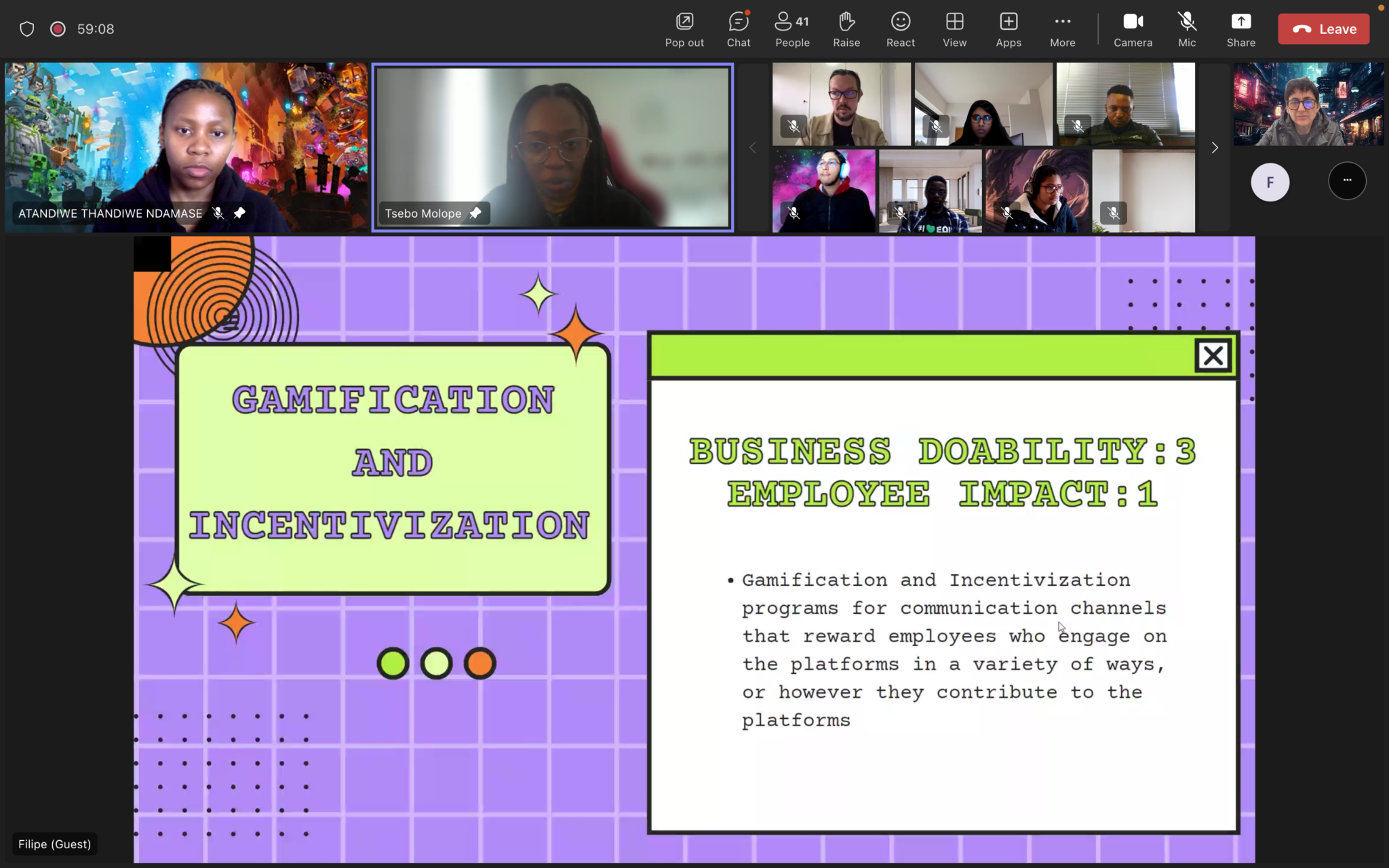Leave the meeting
The height and width of the screenshot is (868, 1389).
(1323, 28)
